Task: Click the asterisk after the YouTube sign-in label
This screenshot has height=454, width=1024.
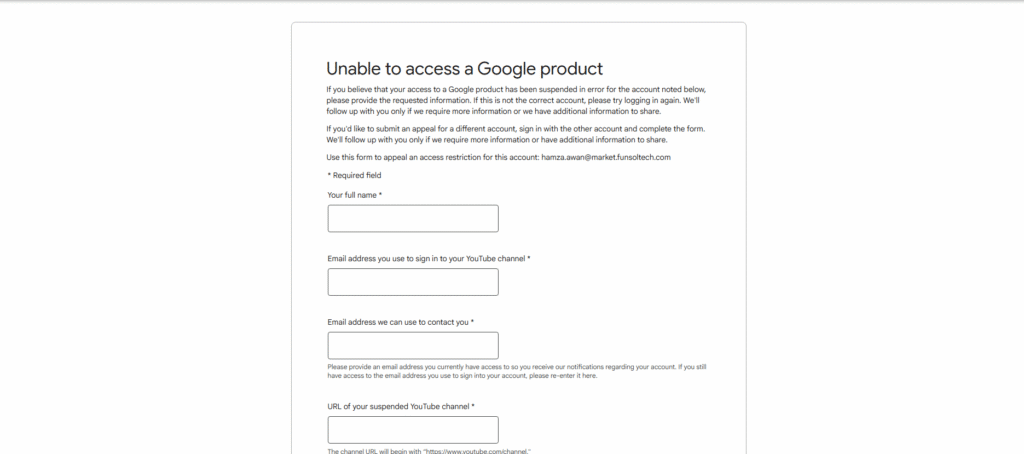Action: [528, 258]
